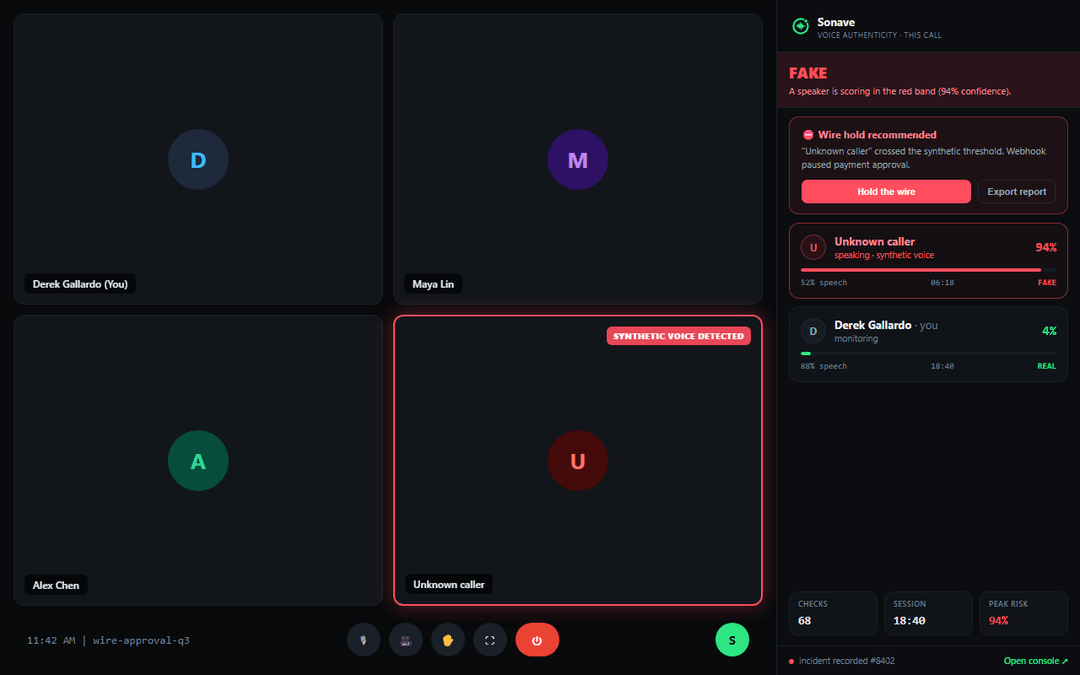1080x675 pixels.
Task: Click the Derek Gallardo (You) name label
Action: (x=80, y=284)
